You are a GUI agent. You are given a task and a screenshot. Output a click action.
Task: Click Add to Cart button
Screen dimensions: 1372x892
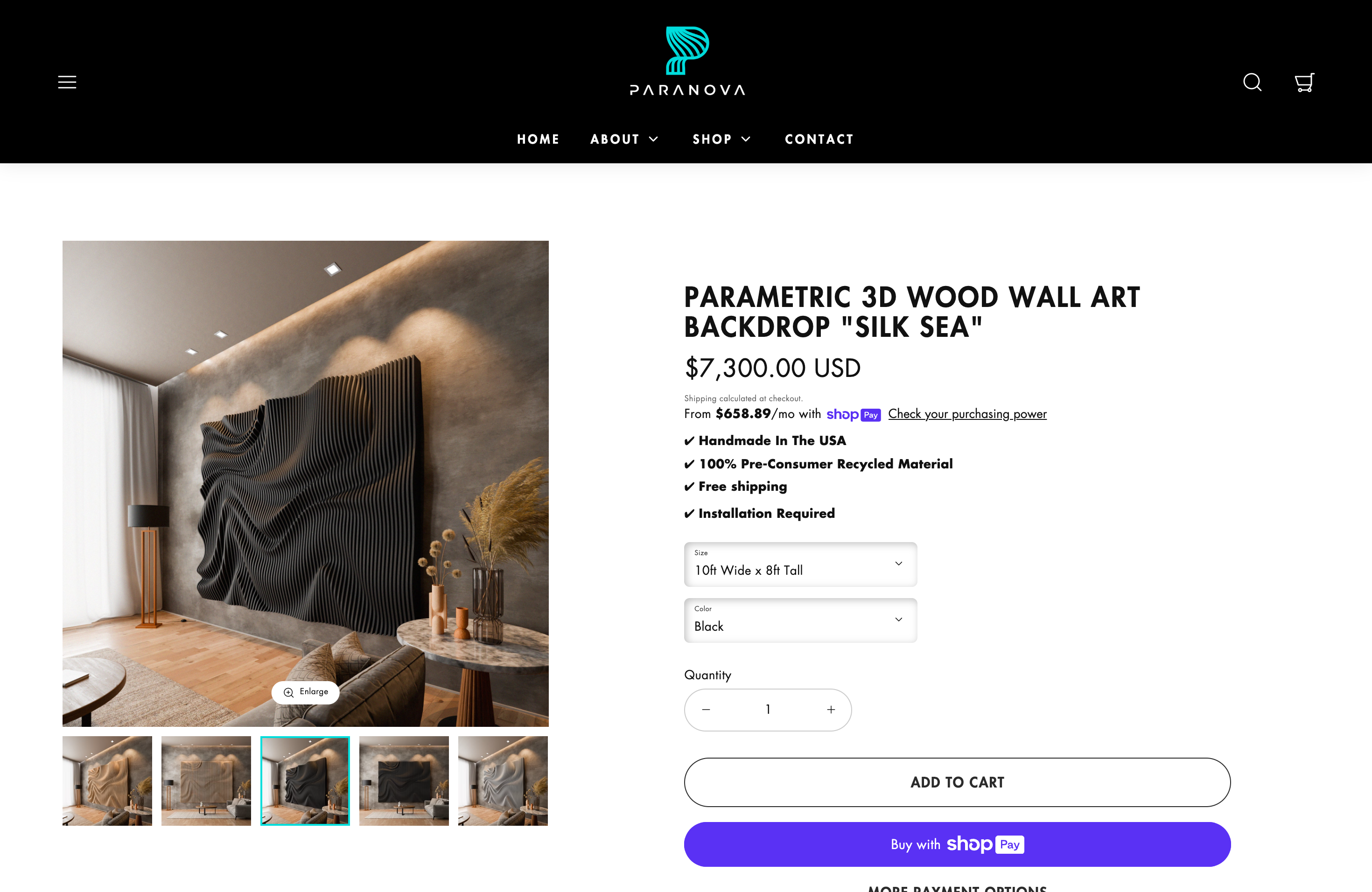click(x=957, y=782)
